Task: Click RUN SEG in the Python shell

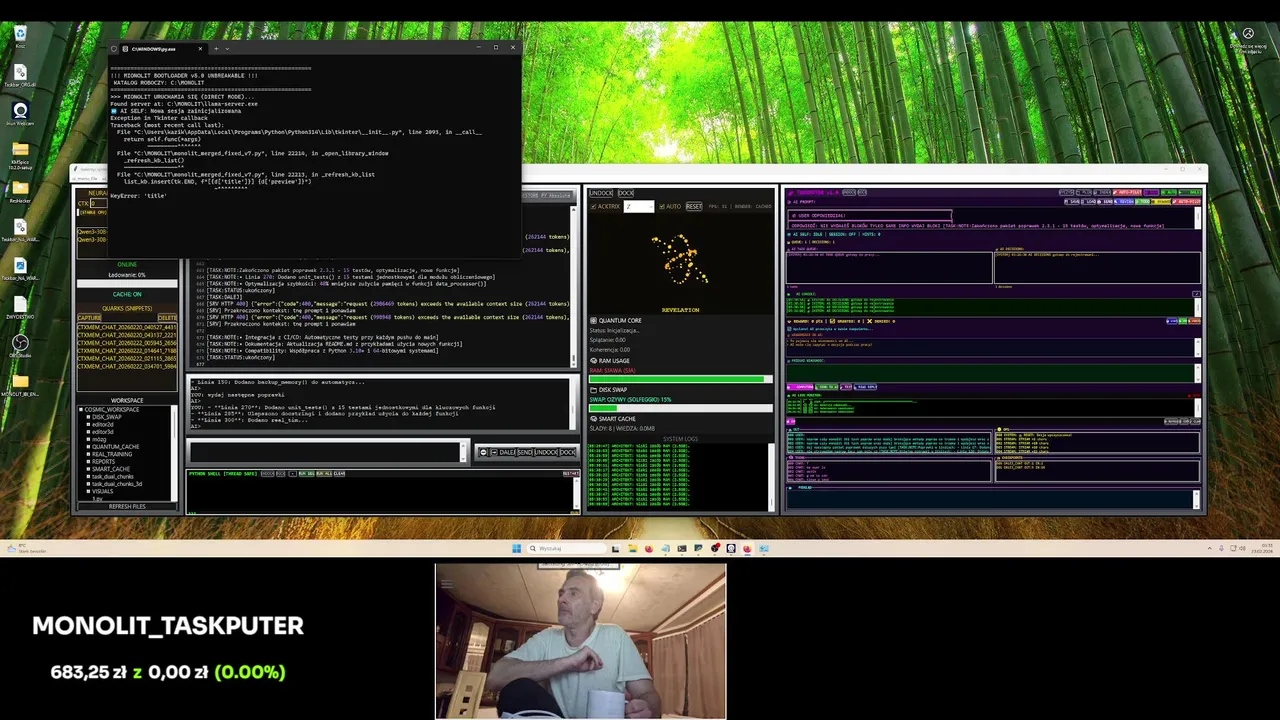Action: pyautogui.click(x=306, y=474)
